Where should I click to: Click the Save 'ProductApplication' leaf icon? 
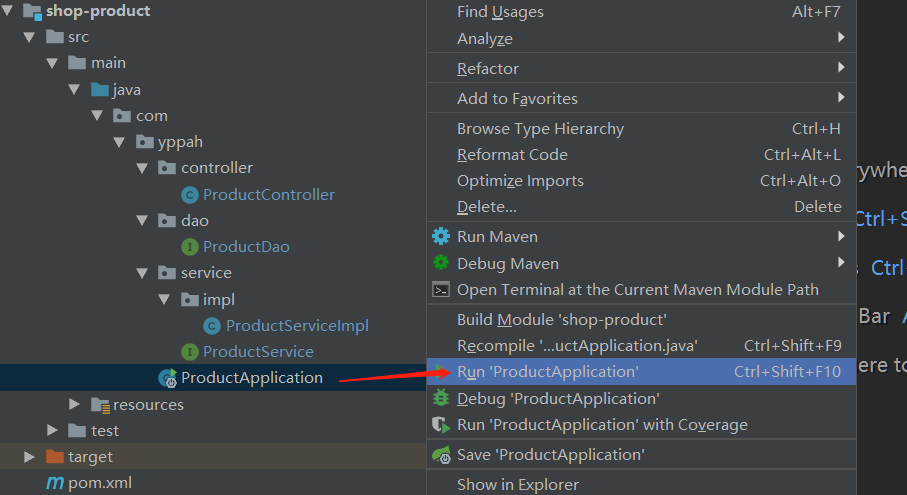tap(441, 455)
